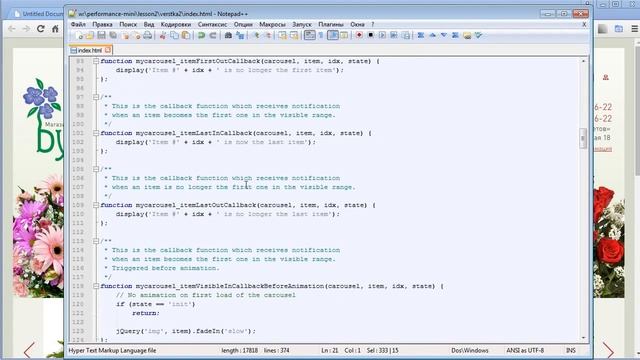The width and height of the screenshot is (640, 360).
Task: Click the Open file toolbar icon
Action: pyautogui.click(x=89, y=36)
